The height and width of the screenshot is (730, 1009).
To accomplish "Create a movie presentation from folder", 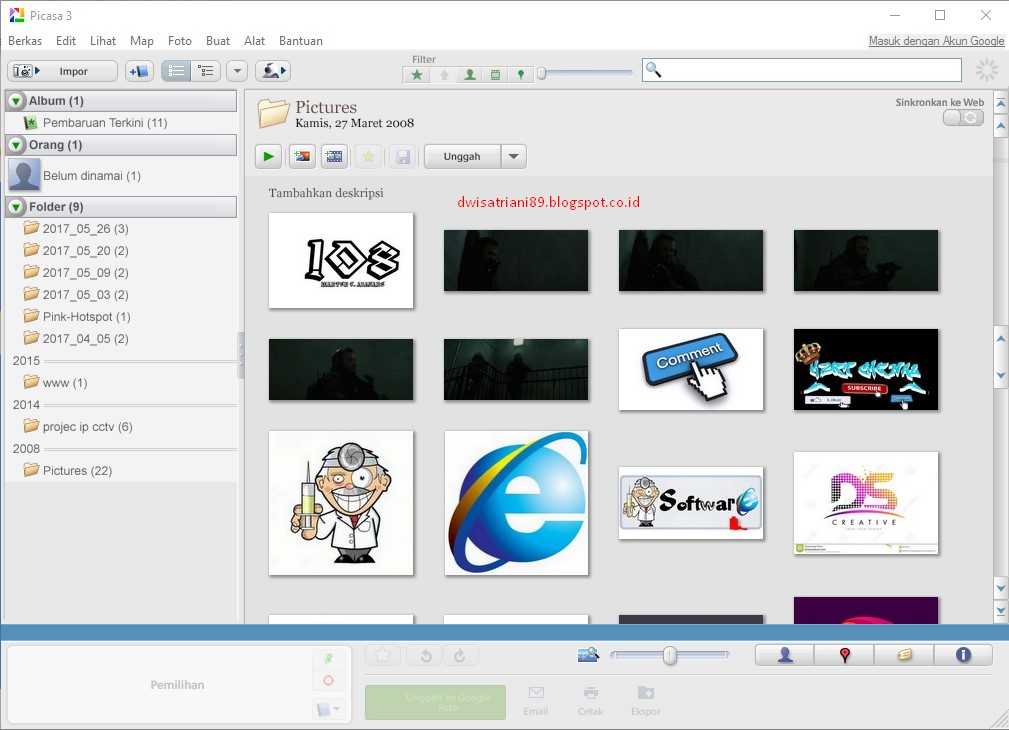I will 335,156.
